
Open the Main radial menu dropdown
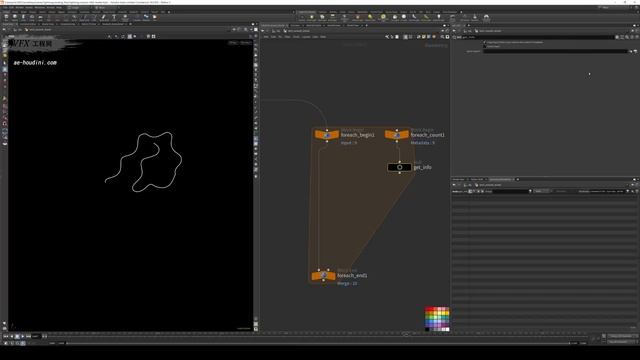102,7
